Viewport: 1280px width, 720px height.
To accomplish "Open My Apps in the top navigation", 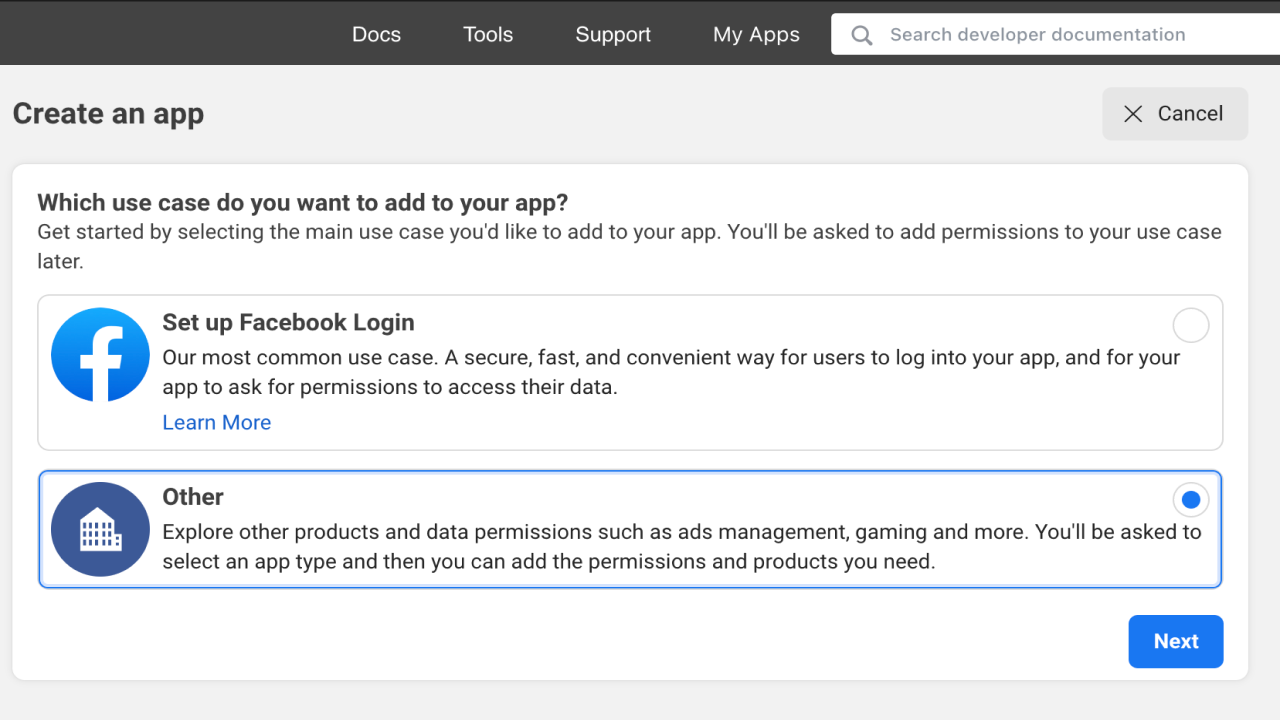I will 756,34.
